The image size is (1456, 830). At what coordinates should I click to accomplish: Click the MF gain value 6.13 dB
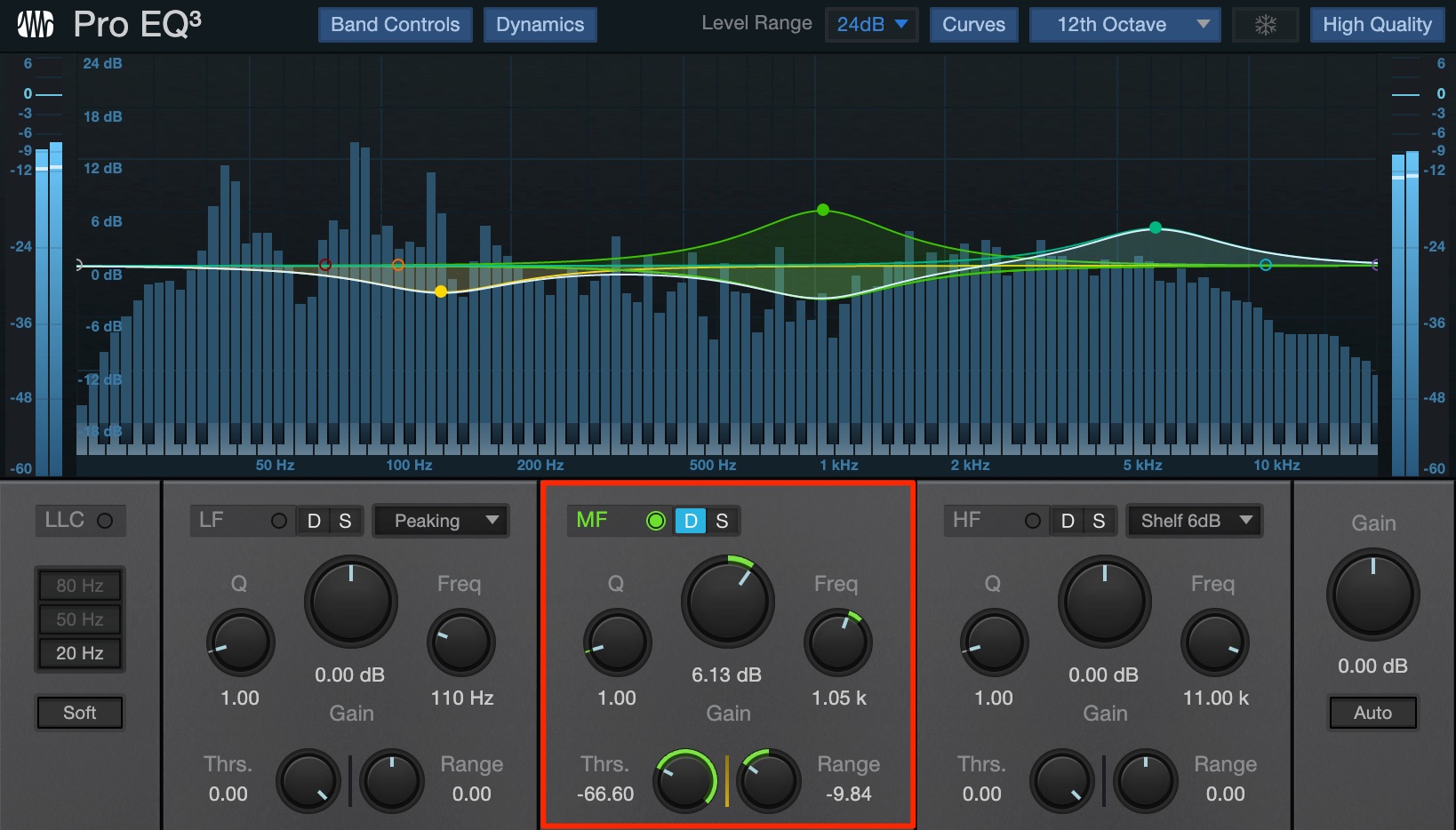point(727,674)
